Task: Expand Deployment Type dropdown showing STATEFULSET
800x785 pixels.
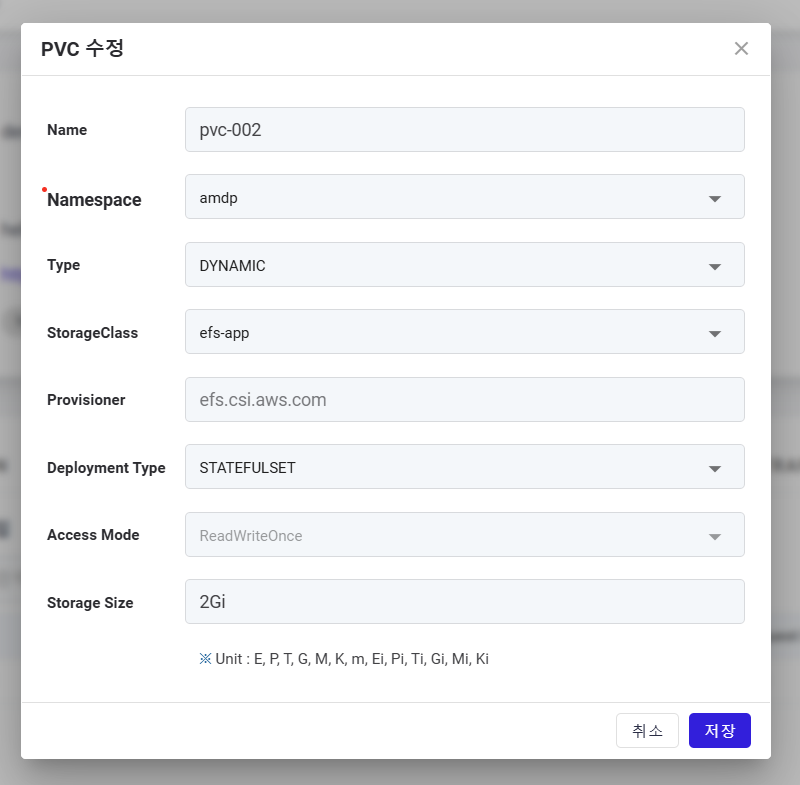Action: pos(464,467)
